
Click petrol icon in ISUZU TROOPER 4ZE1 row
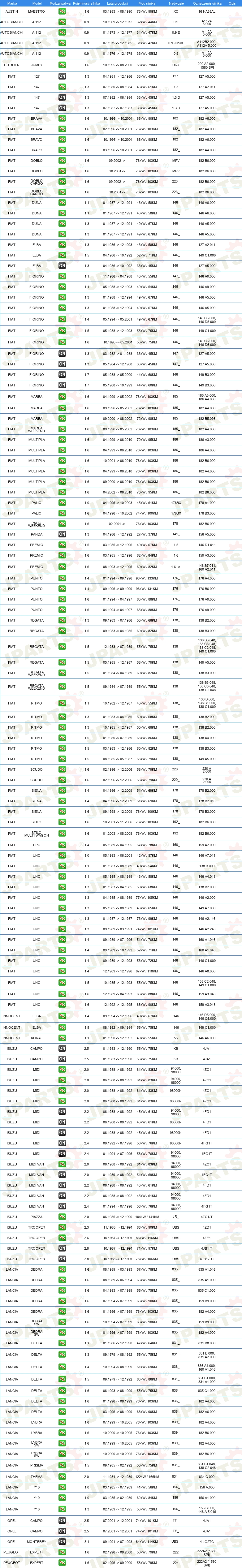pos(62,1238)
